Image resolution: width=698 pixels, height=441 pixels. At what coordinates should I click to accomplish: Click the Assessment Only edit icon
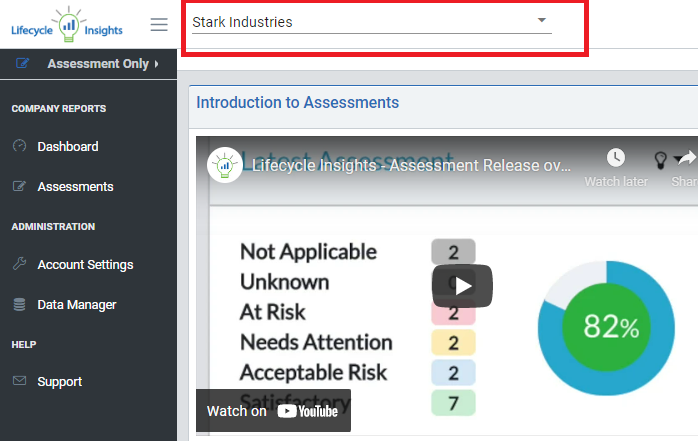point(22,63)
